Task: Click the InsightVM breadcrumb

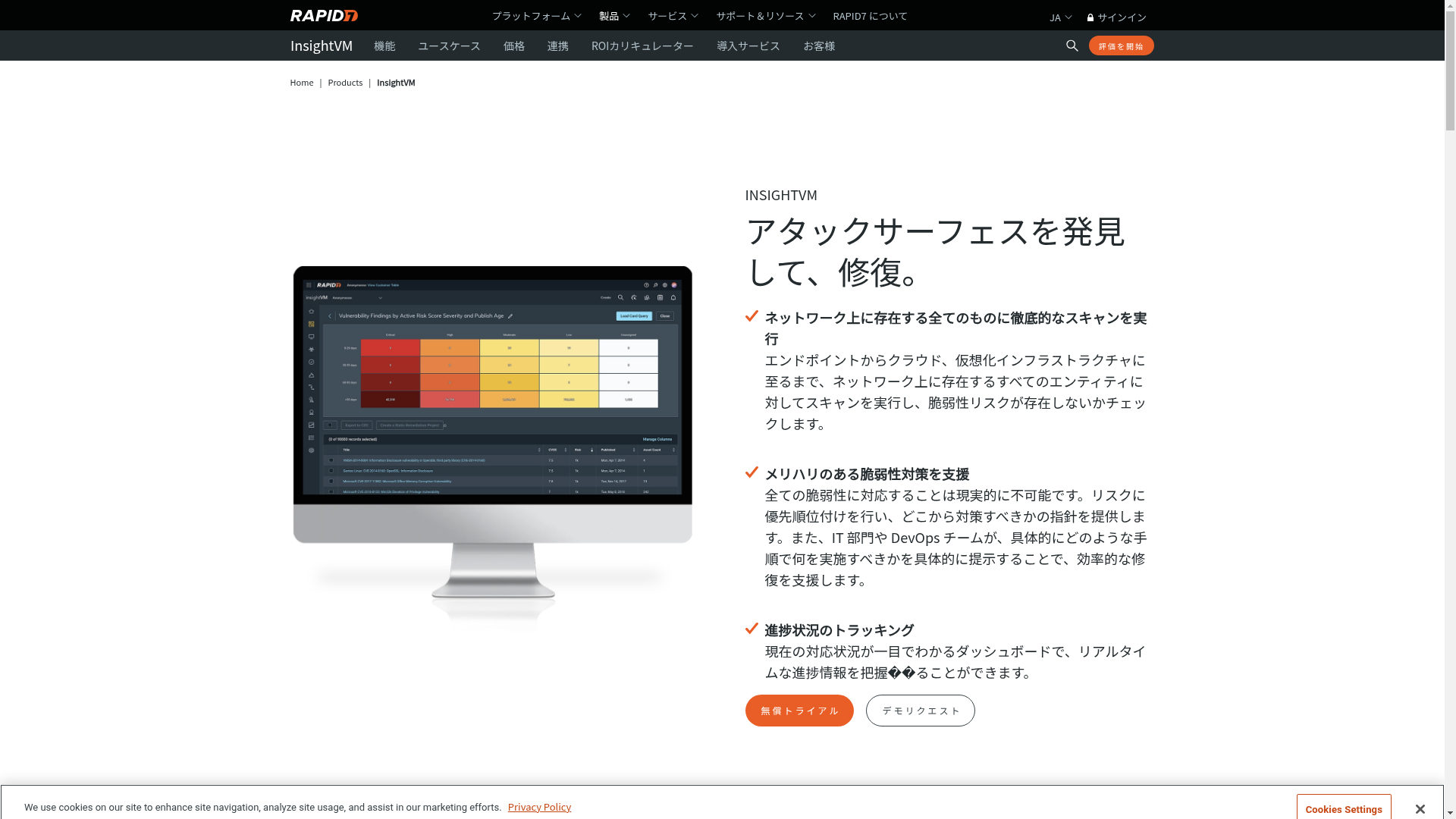Action: click(396, 83)
